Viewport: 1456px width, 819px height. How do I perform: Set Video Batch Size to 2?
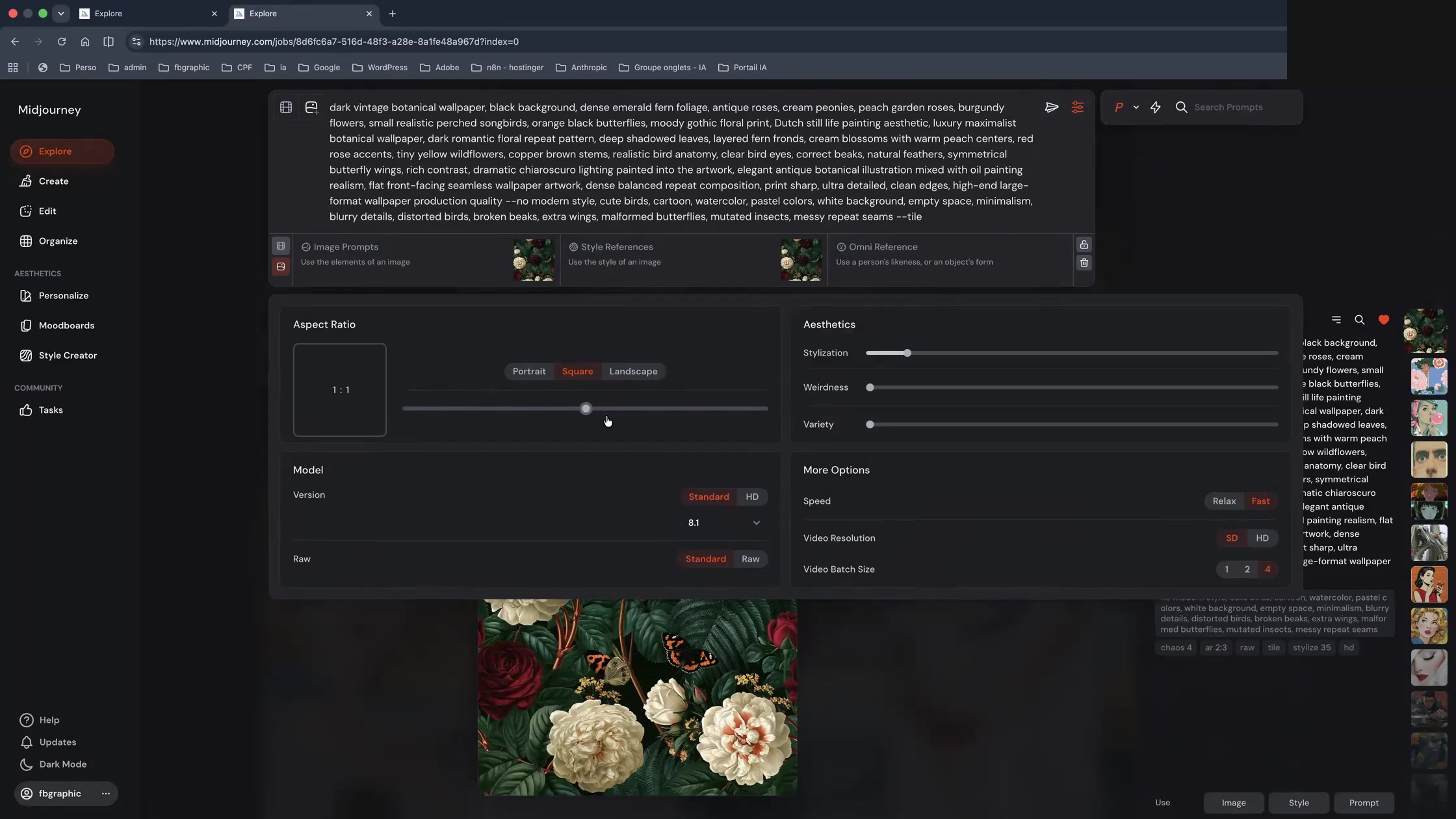[x=1247, y=570]
